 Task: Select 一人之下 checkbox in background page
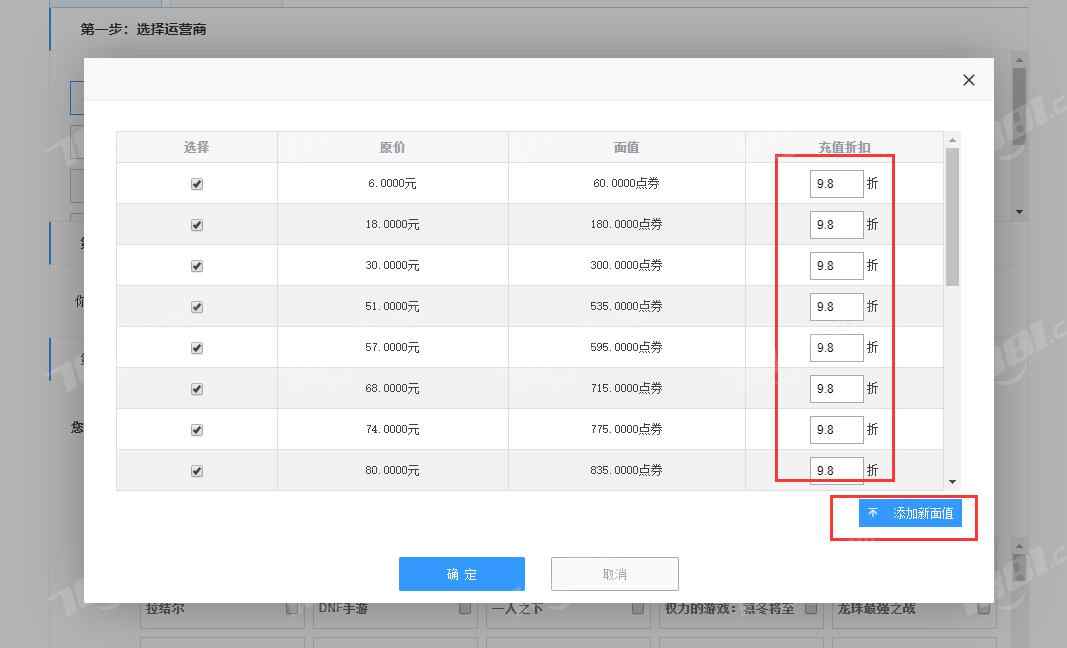pyautogui.click(x=638, y=608)
